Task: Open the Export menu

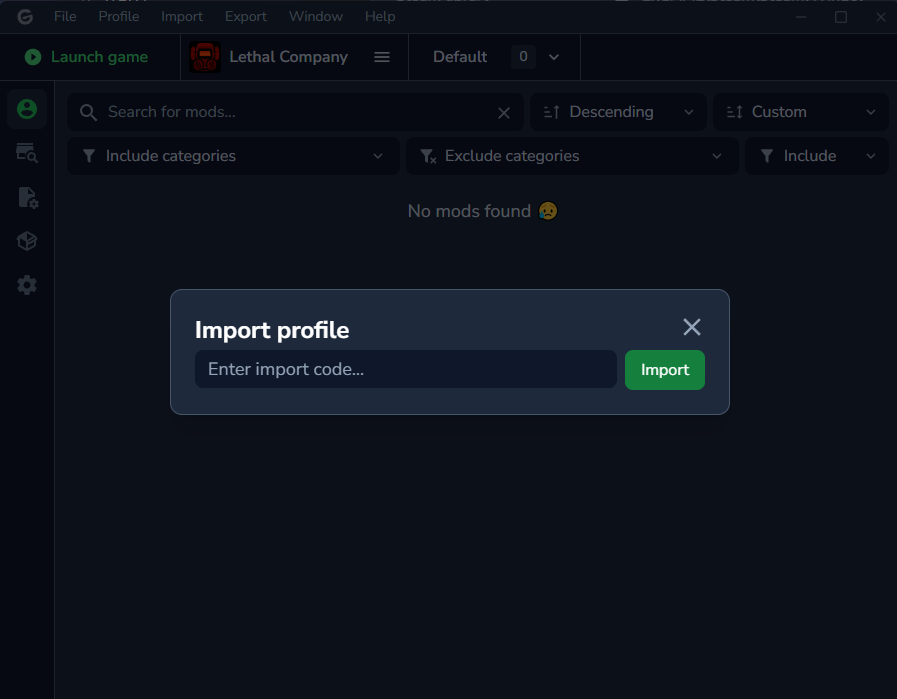Action: (x=246, y=16)
